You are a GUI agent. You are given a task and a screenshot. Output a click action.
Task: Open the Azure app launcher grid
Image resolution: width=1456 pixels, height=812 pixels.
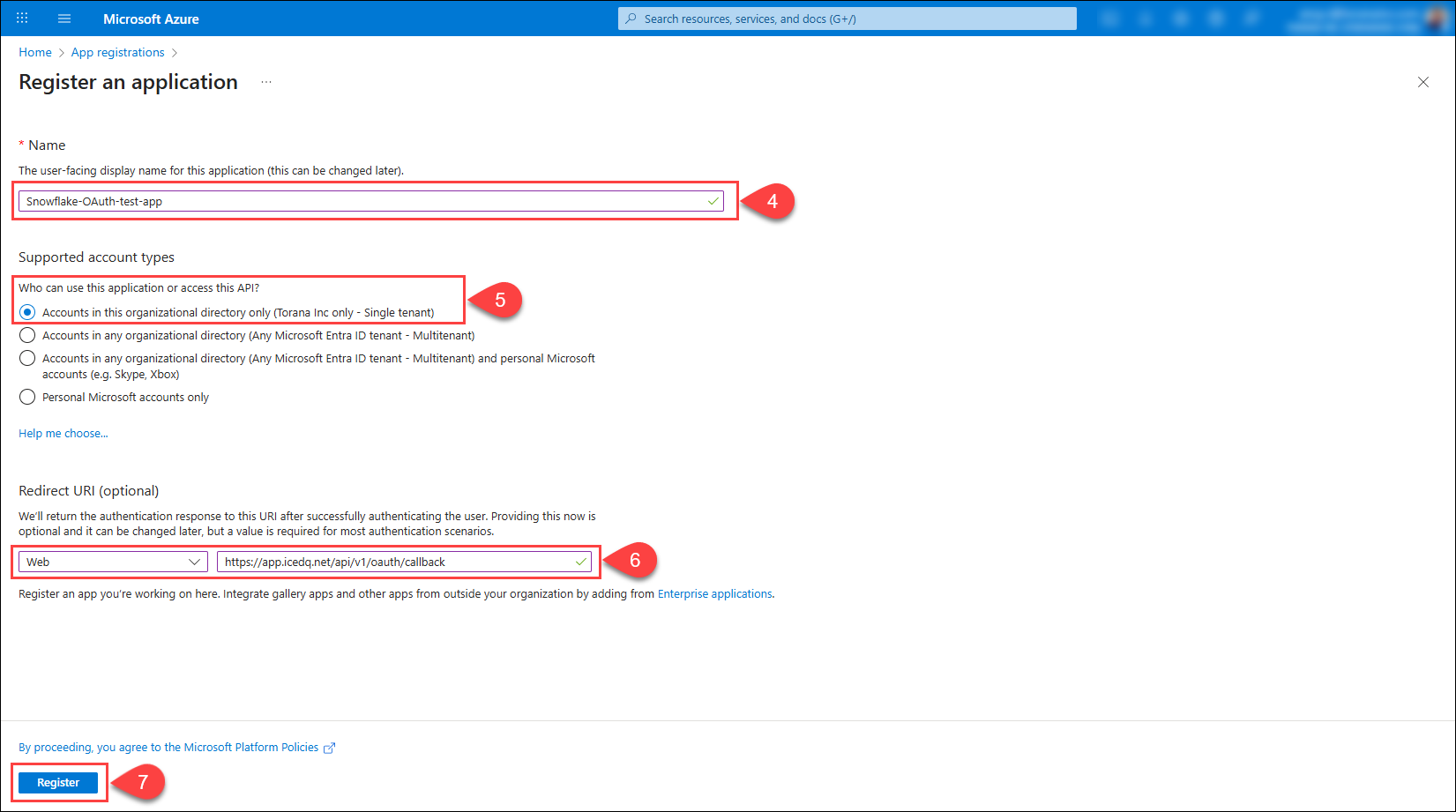[22, 19]
